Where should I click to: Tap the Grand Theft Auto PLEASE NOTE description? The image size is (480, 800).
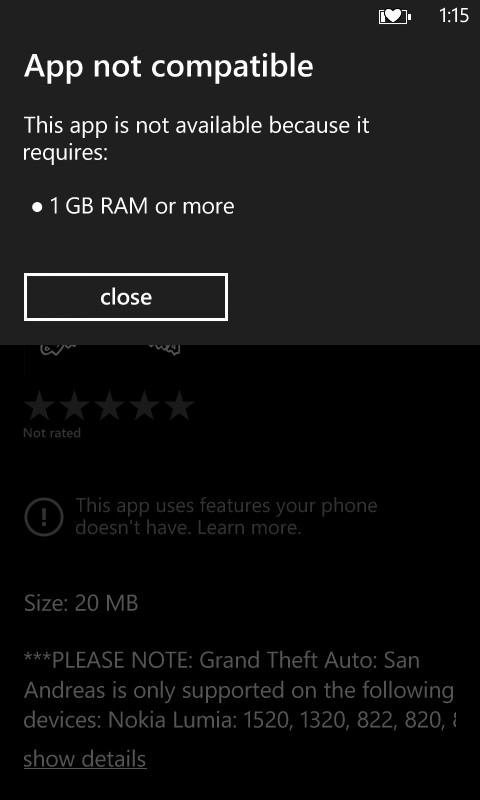click(239, 690)
